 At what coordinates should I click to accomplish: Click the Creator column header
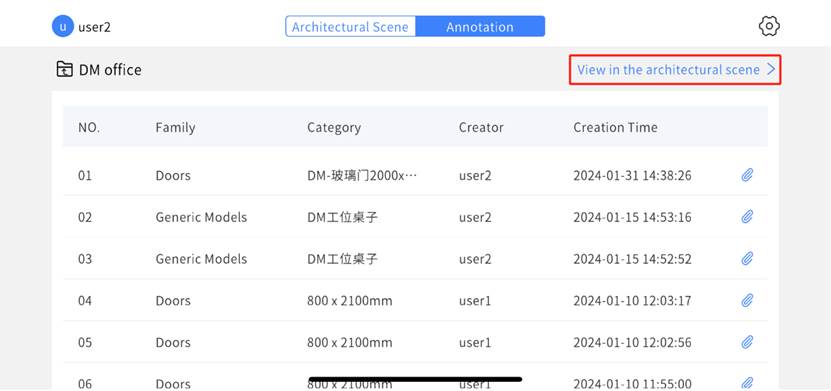481,127
